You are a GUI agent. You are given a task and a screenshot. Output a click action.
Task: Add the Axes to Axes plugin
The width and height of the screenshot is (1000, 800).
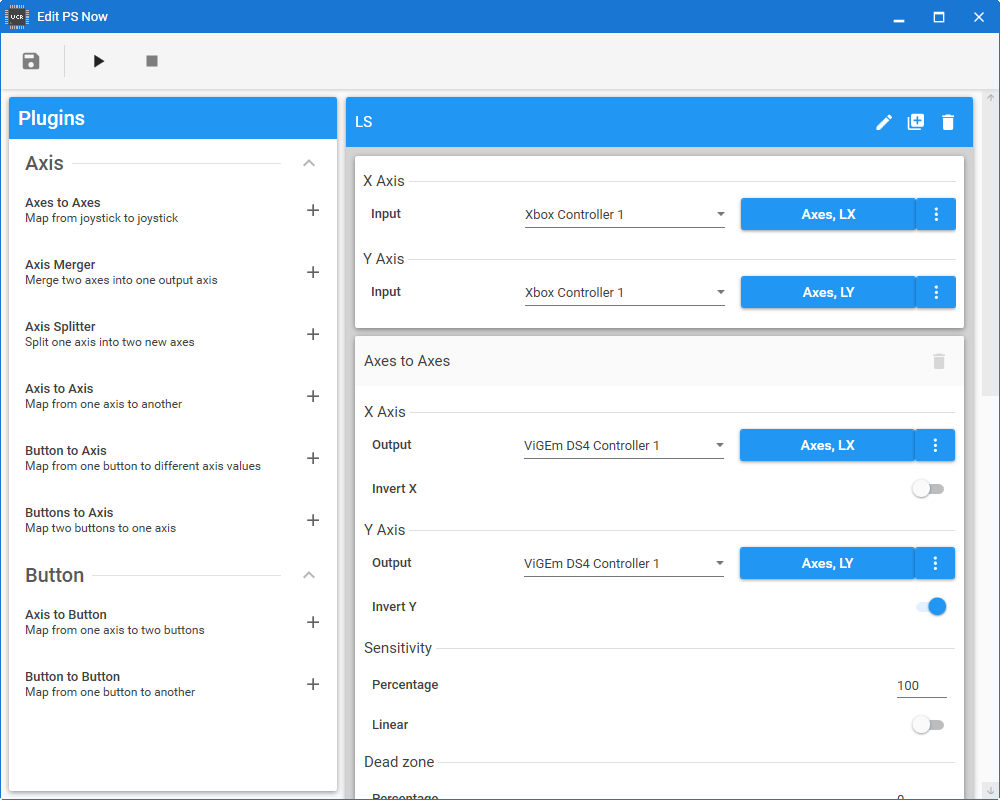click(312, 211)
